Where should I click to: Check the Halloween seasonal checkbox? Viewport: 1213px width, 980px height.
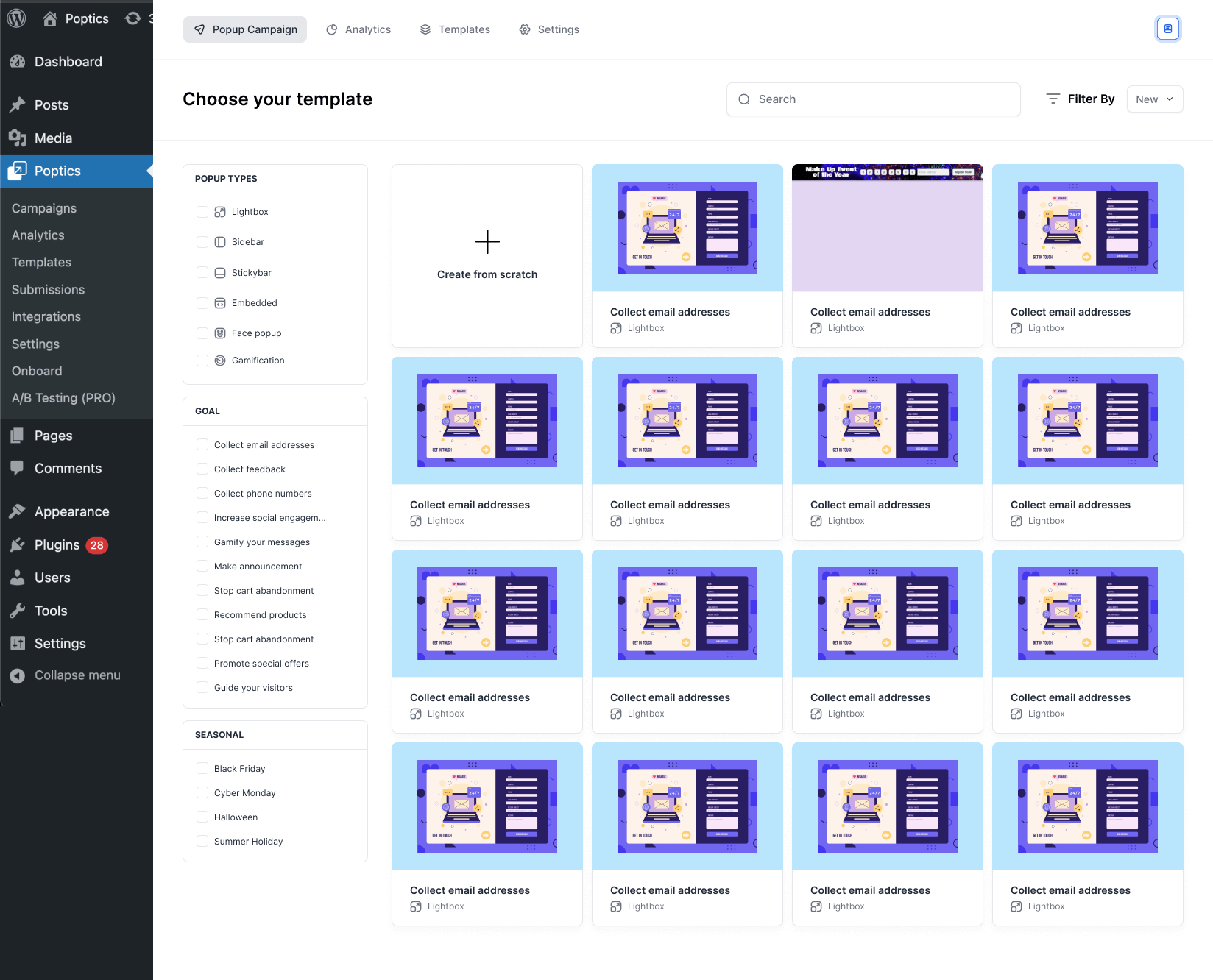202,817
